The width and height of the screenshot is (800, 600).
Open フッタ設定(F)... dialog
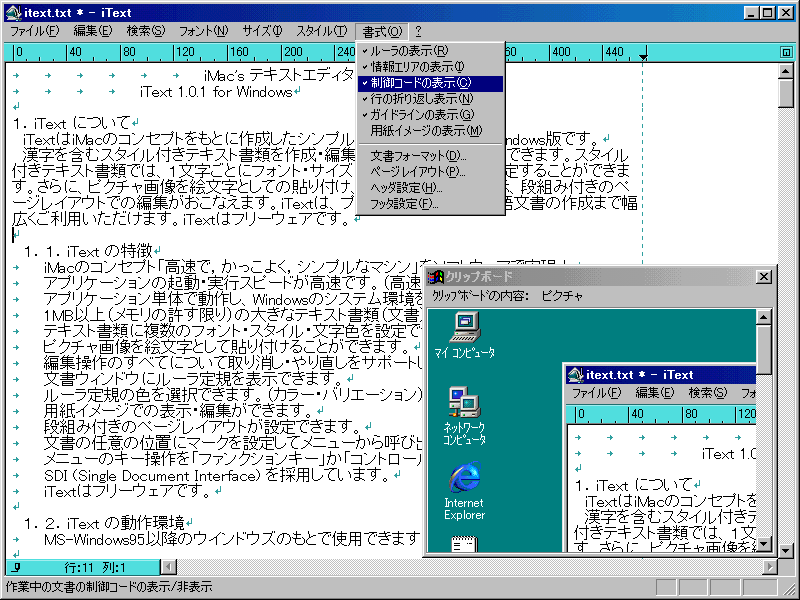click(430, 204)
